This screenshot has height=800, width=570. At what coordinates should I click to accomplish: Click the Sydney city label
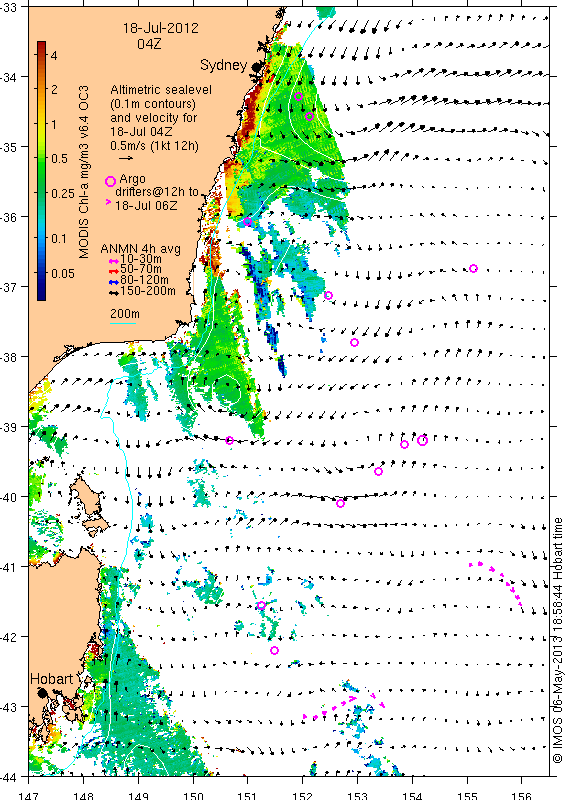point(224,65)
